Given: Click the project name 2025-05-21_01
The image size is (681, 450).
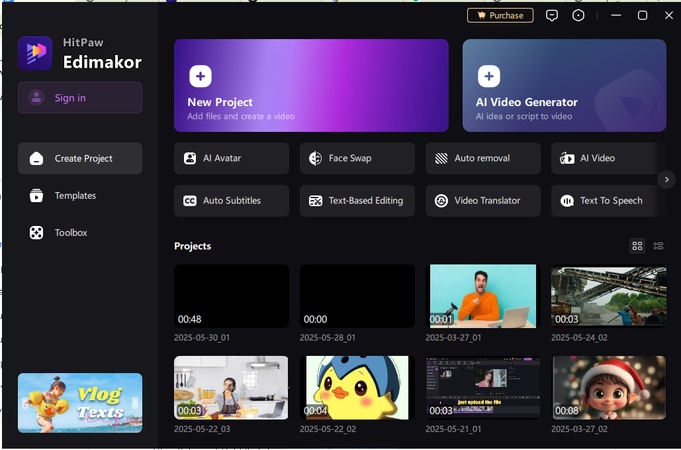Looking at the screenshot, I should (453, 429).
